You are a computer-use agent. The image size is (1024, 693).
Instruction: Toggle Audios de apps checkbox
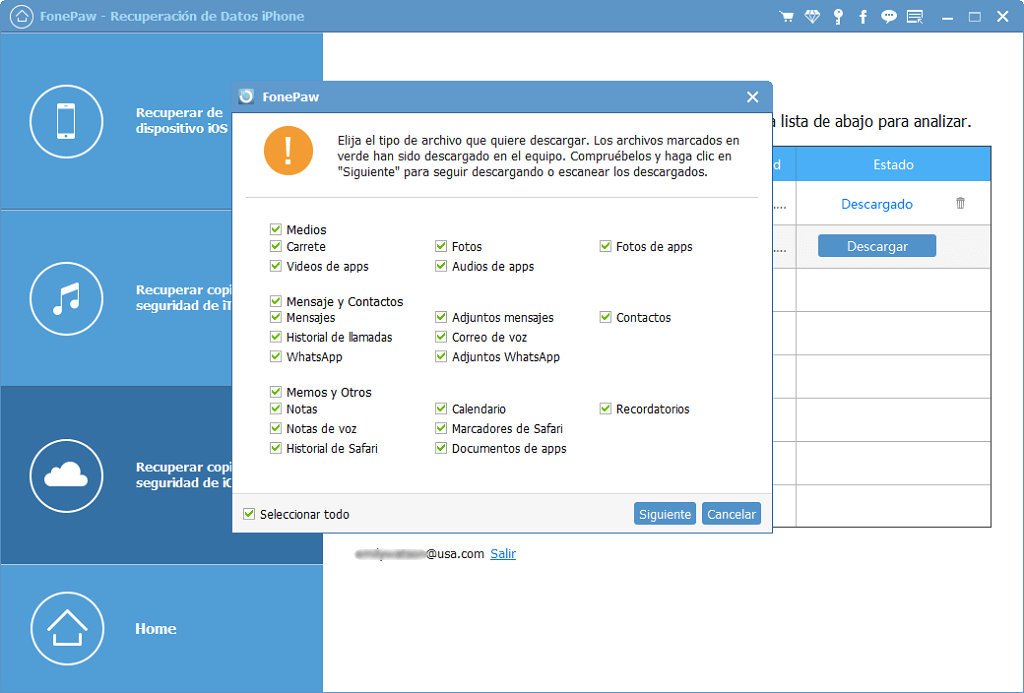(441, 266)
